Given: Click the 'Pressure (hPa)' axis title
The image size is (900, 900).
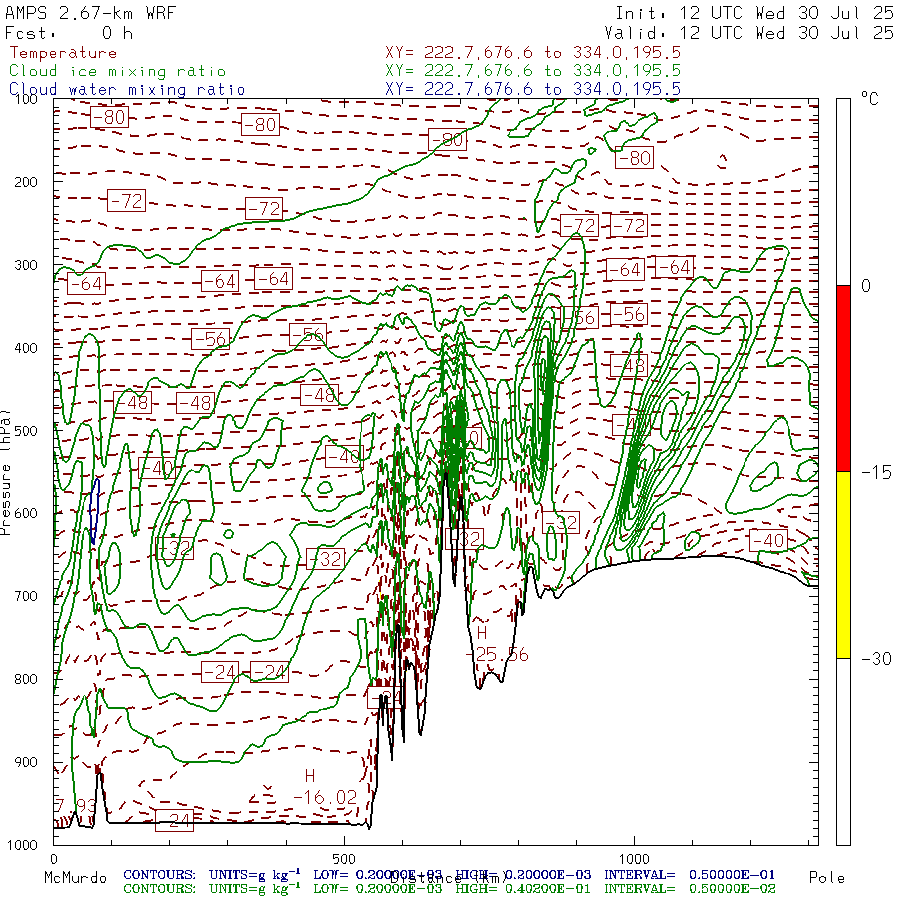Looking at the screenshot, I should [5, 472].
